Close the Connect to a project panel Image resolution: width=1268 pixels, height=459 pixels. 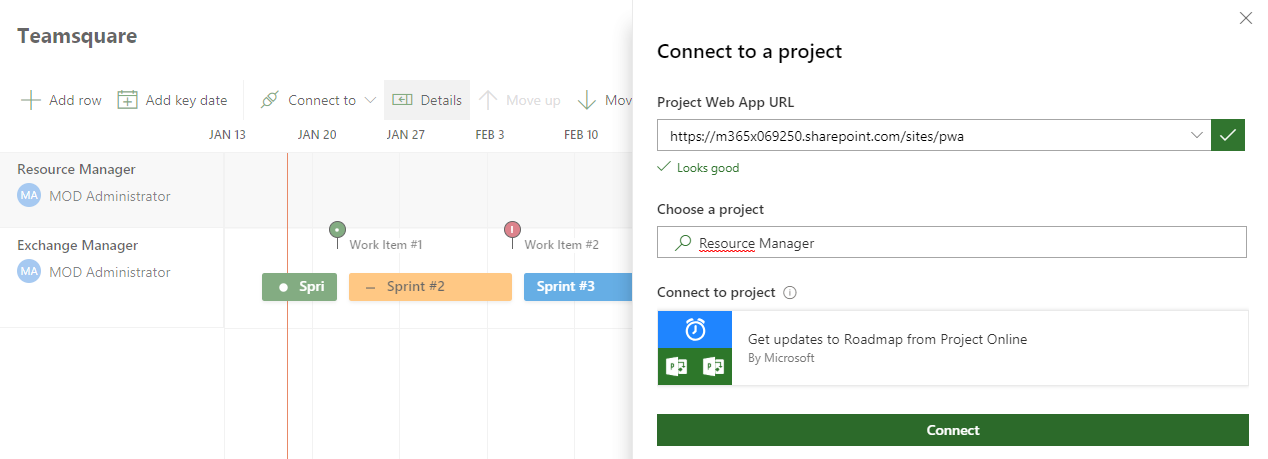1246,18
